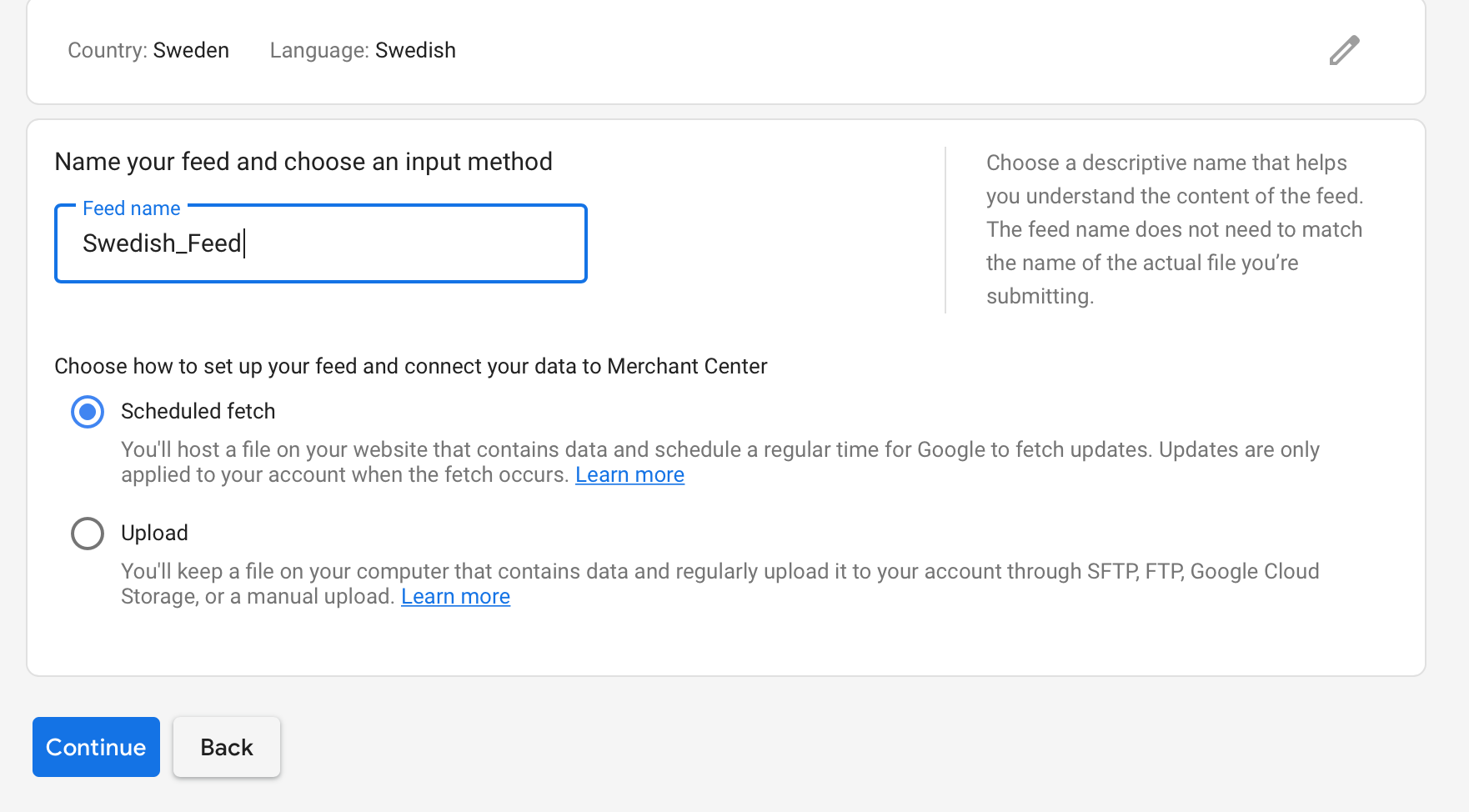Click the "Upload" option label text
Screen dimensions: 1469x812
[x=154, y=534]
